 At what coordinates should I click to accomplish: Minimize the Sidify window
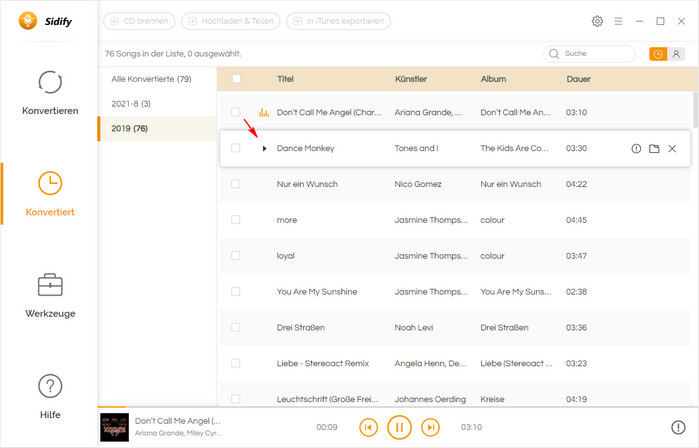click(639, 21)
